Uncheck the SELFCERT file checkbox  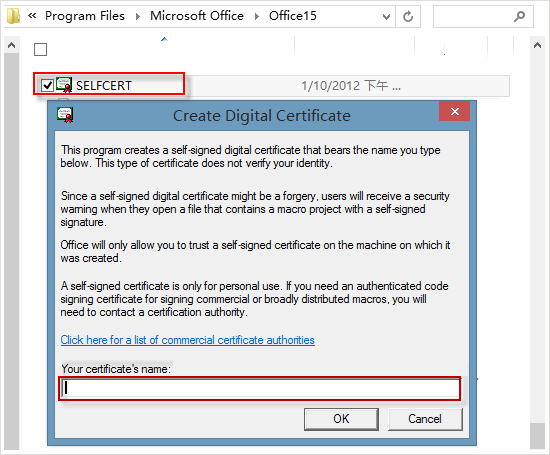click(x=47, y=85)
